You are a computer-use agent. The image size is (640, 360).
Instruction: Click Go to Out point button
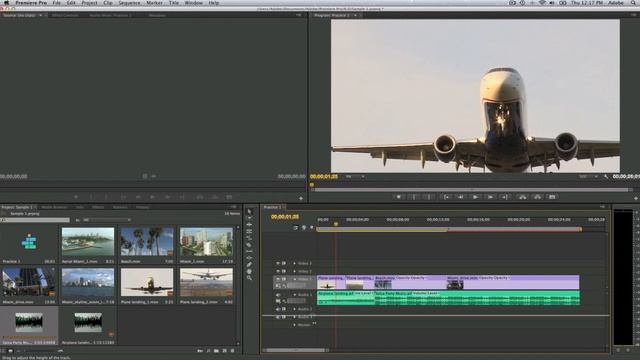click(x=505, y=197)
